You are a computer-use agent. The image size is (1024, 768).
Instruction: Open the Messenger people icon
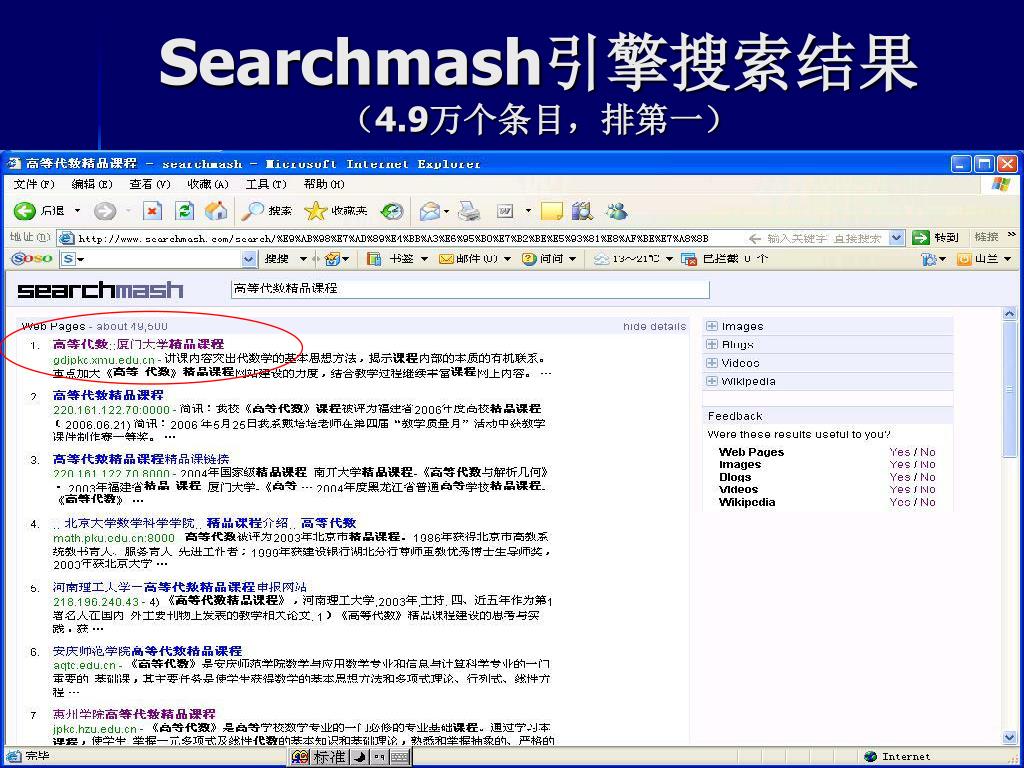coord(616,210)
